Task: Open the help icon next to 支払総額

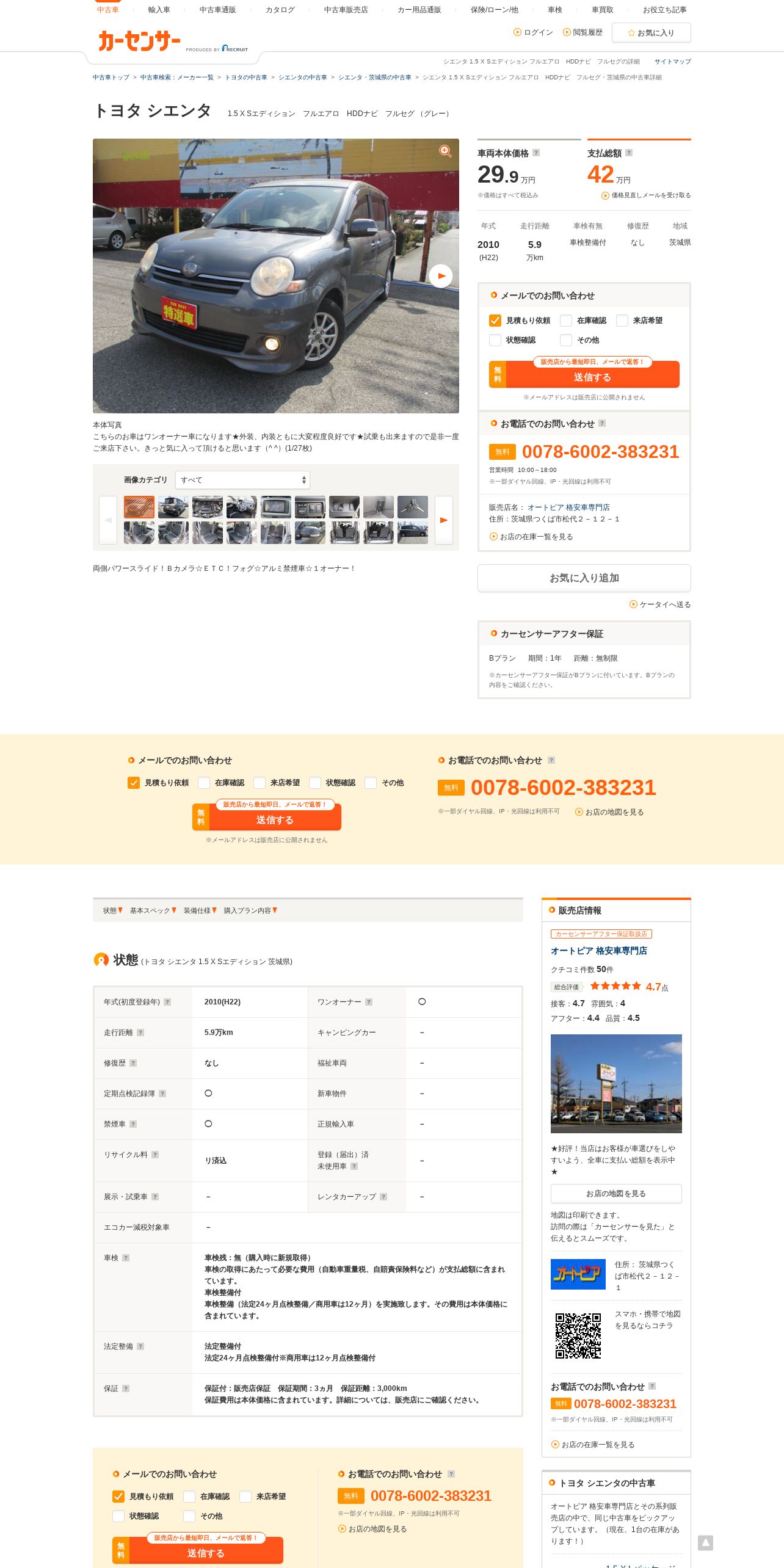Action: tap(629, 153)
